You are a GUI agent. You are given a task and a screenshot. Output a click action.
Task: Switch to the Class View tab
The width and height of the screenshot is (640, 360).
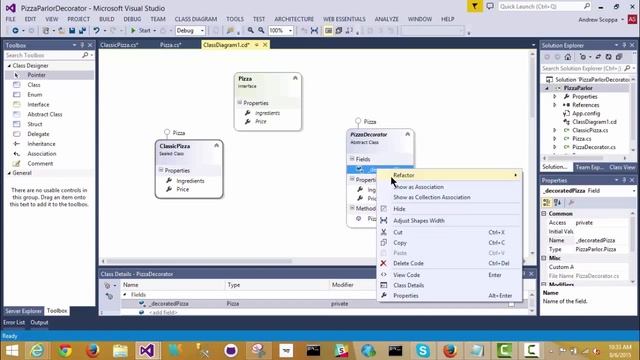(x=622, y=167)
